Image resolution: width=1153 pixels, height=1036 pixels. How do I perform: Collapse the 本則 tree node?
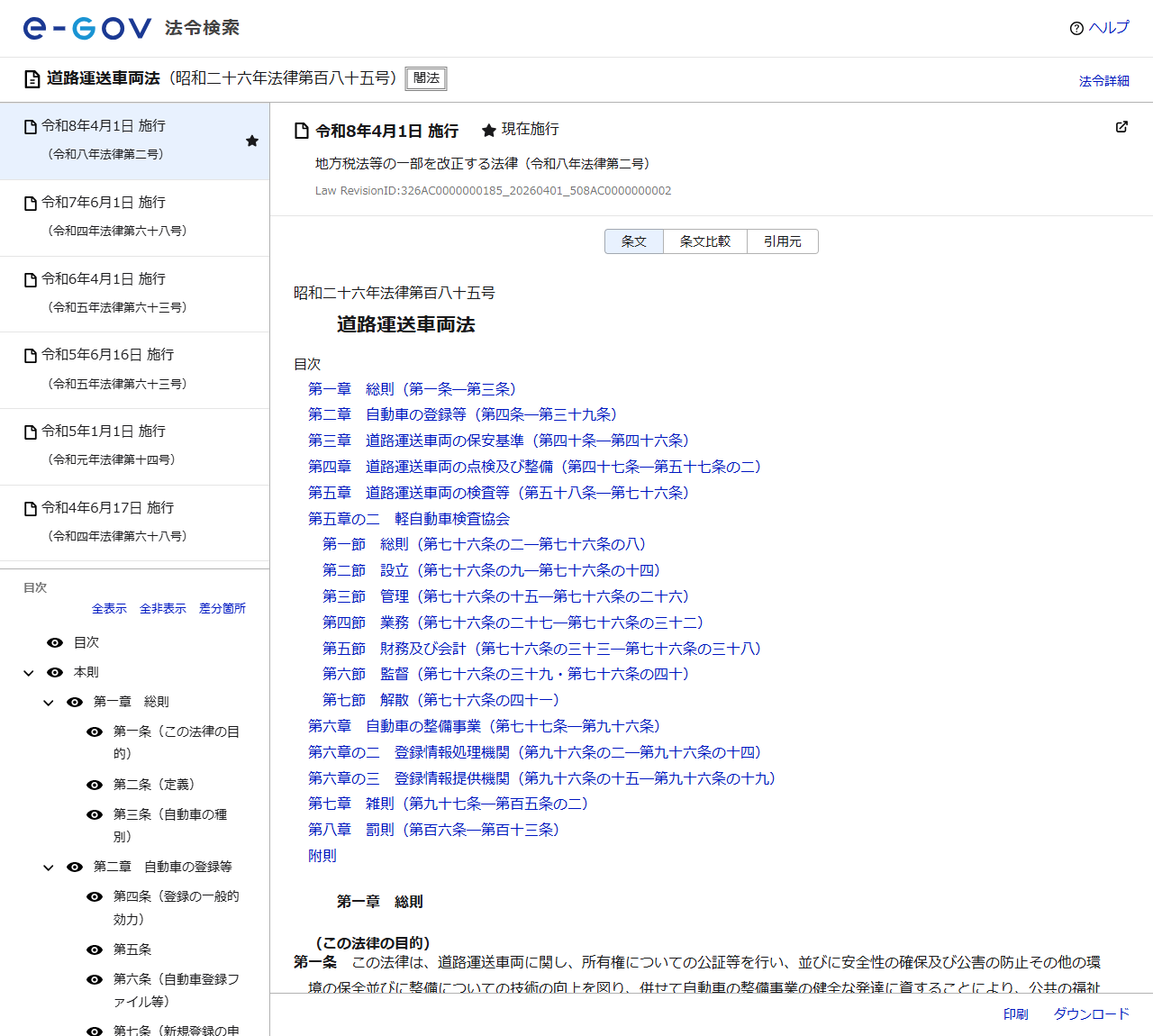click(29, 673)
